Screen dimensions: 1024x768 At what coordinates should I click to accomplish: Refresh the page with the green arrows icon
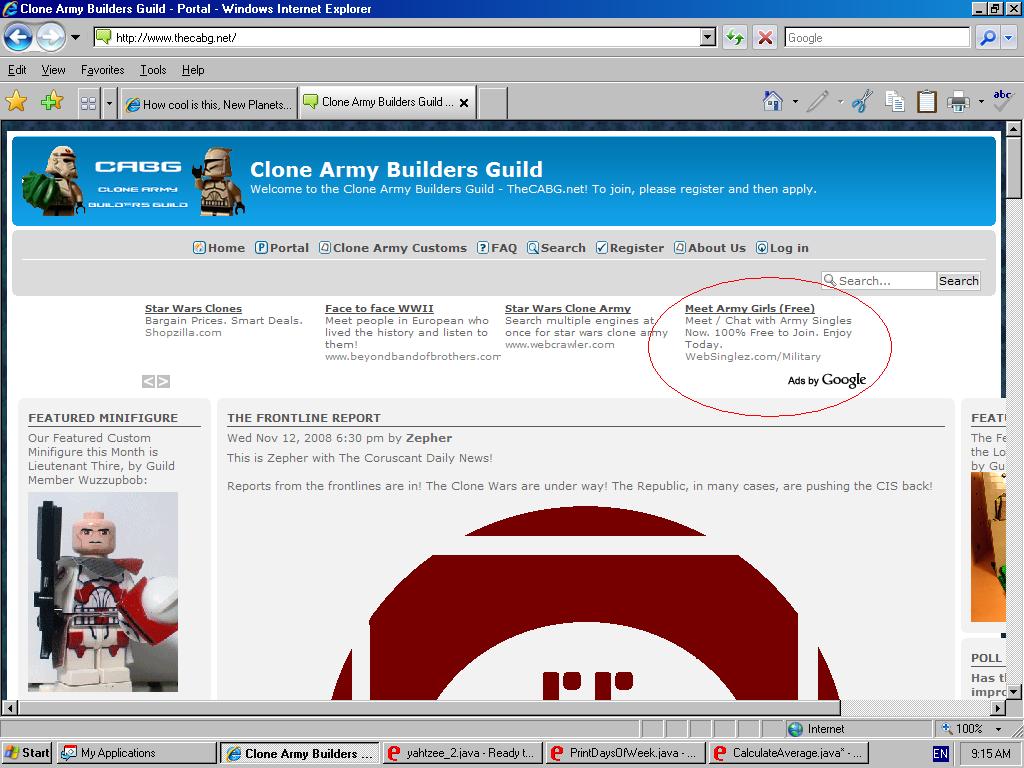coord(735,37)
